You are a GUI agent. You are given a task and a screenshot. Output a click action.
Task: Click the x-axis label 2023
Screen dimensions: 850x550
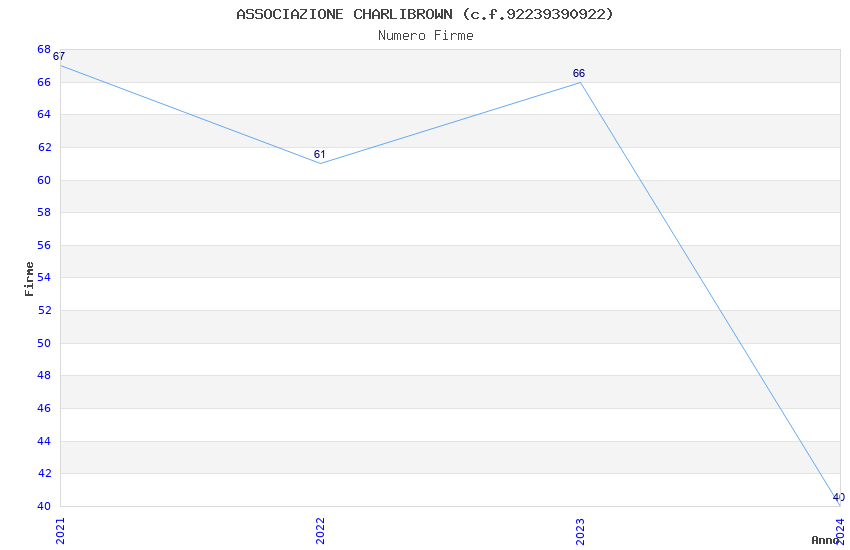pos(580,530)
